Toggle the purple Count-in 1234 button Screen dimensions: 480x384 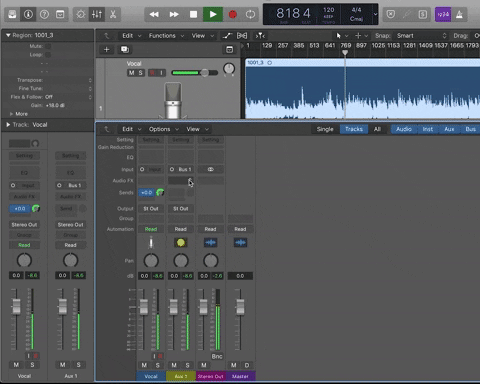[x=443, y=14]
